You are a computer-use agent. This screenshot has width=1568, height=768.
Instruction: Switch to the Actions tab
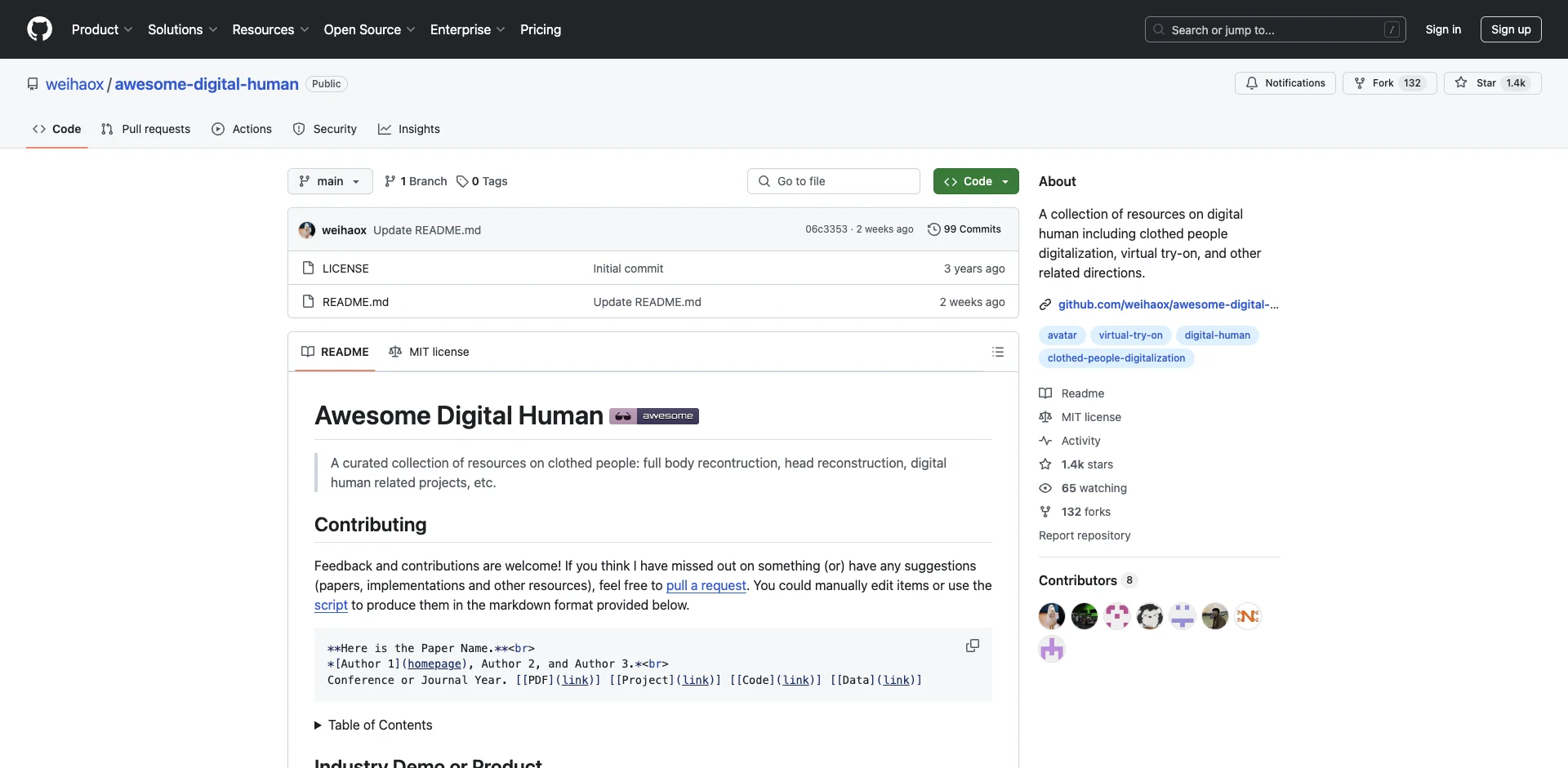tap(242, 129)
